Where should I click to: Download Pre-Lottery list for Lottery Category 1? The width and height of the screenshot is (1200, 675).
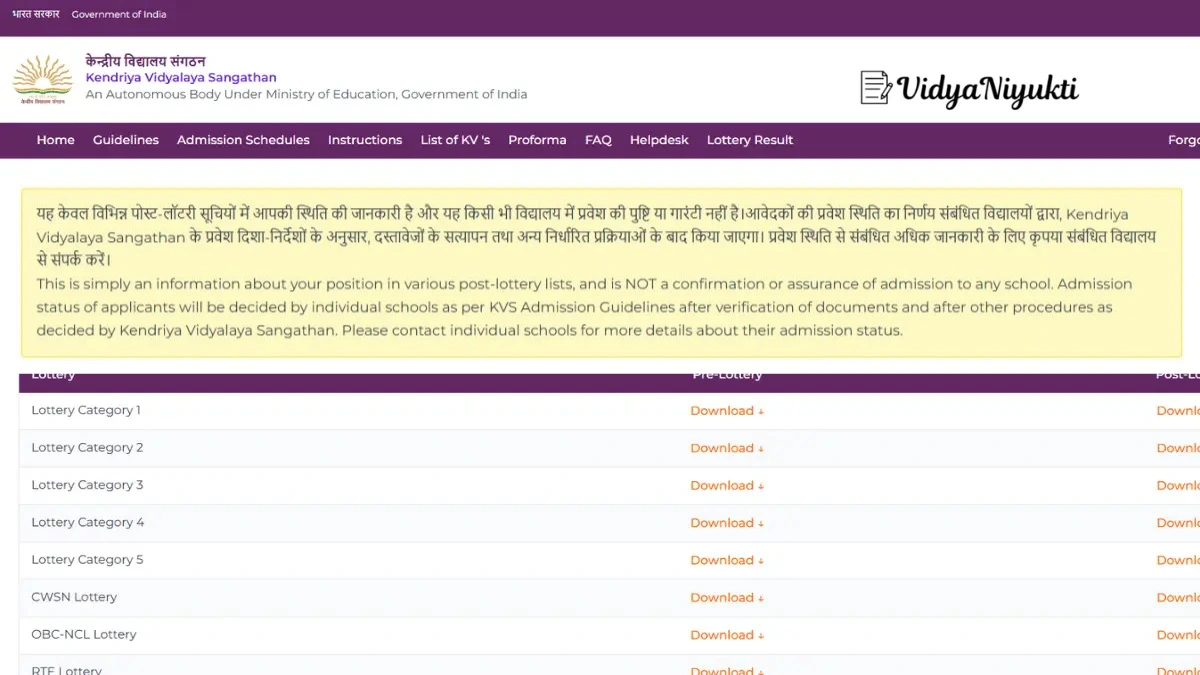(x=726, y=411)
